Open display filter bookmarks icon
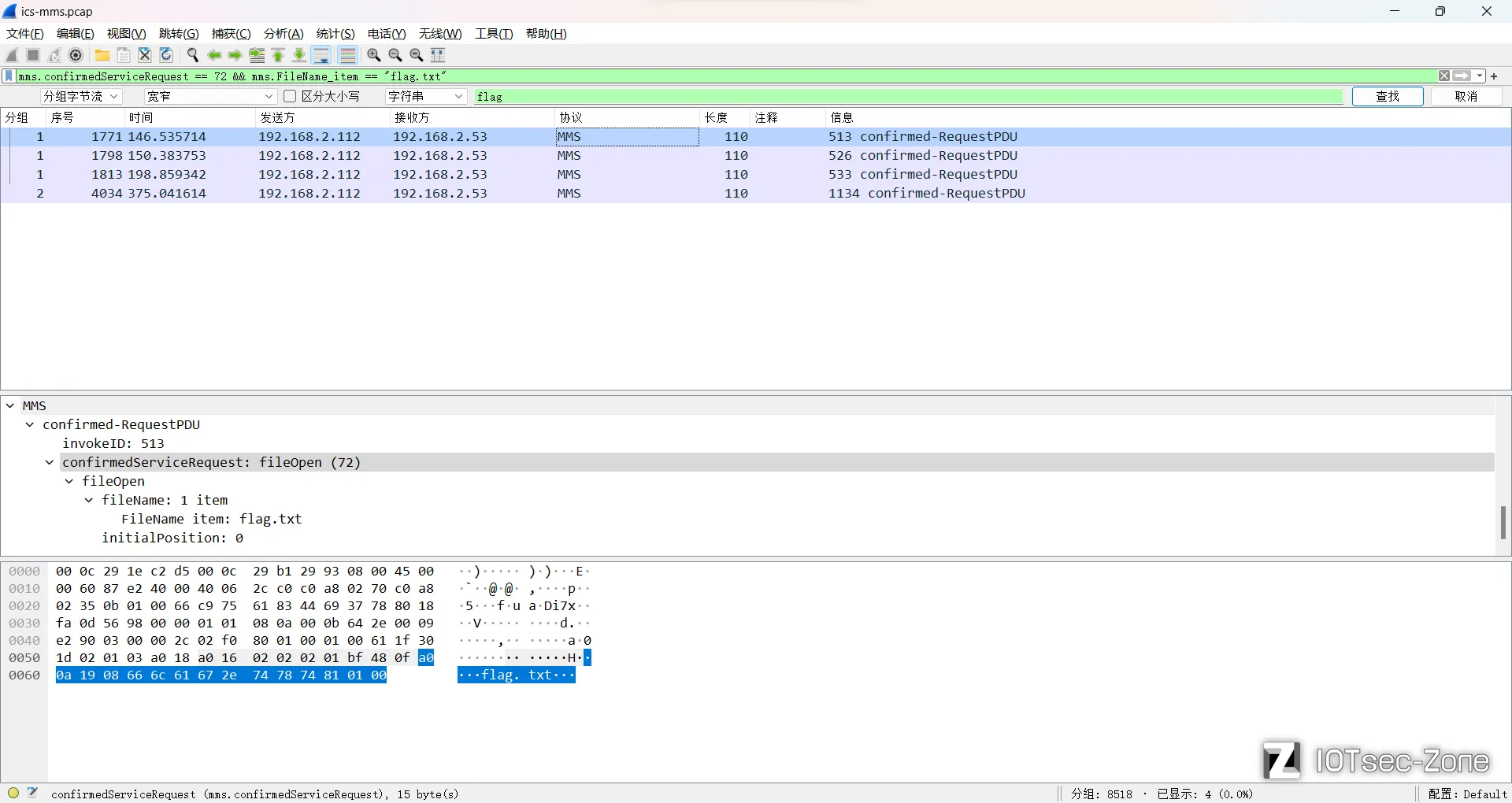The height and width of the screenshot is (803, 1512). pyautogui.click(x=9, y=76)
